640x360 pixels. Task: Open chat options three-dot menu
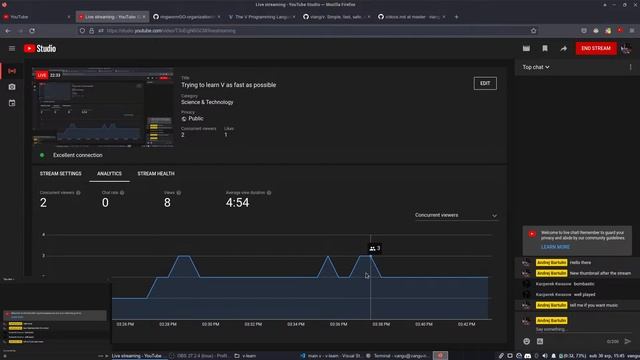pyautogui.click(x=630, y=67)
